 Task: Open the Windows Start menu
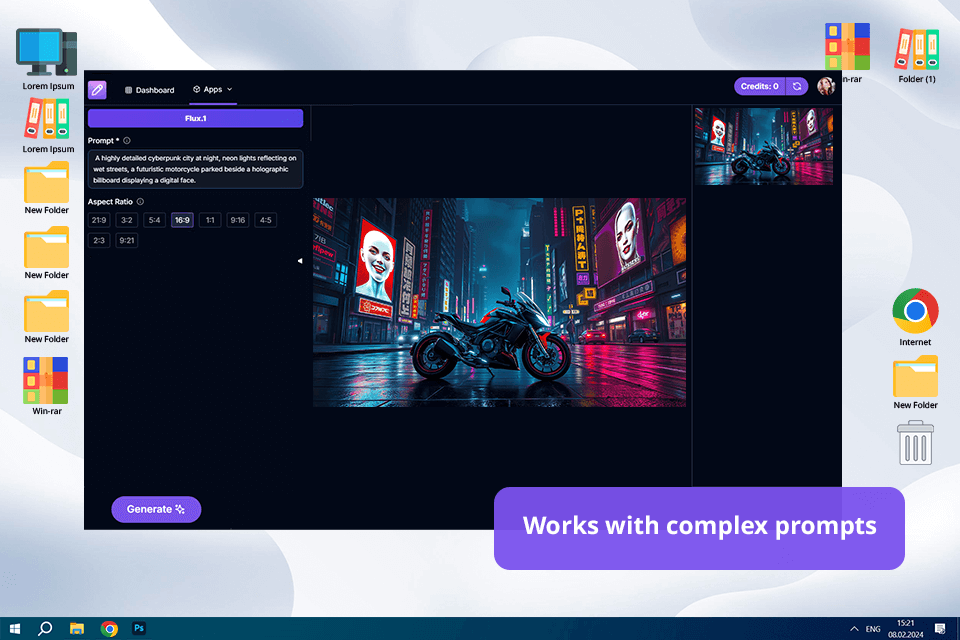(15, 628)
